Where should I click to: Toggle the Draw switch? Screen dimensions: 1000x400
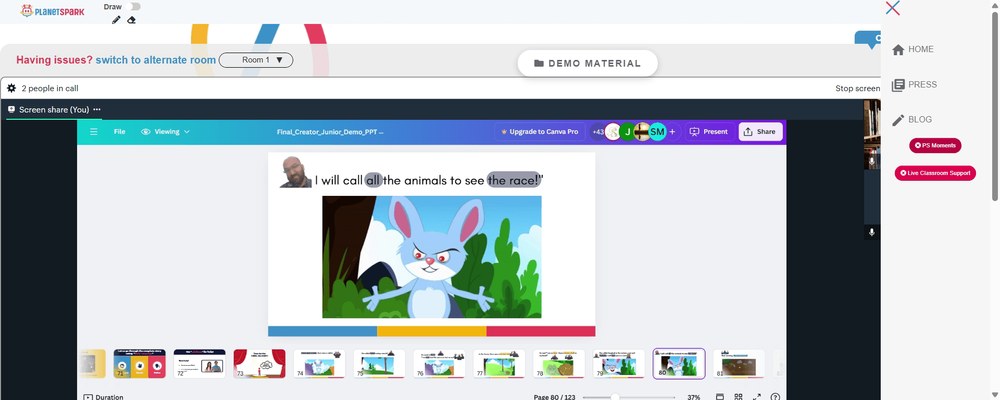(x=133, y=6)
